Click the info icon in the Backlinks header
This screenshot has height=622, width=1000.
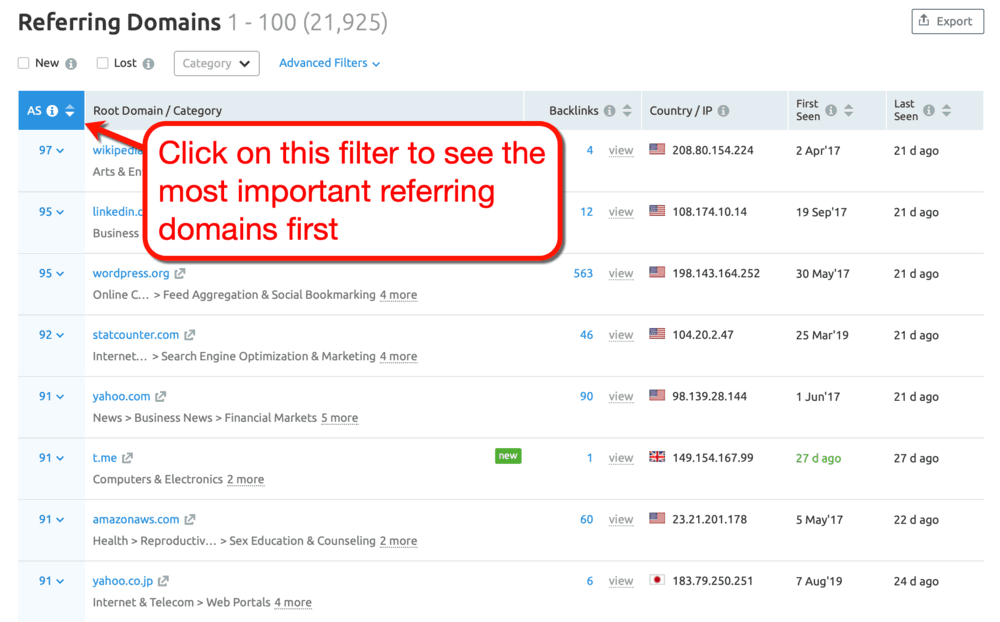click(x=610, y=110)
